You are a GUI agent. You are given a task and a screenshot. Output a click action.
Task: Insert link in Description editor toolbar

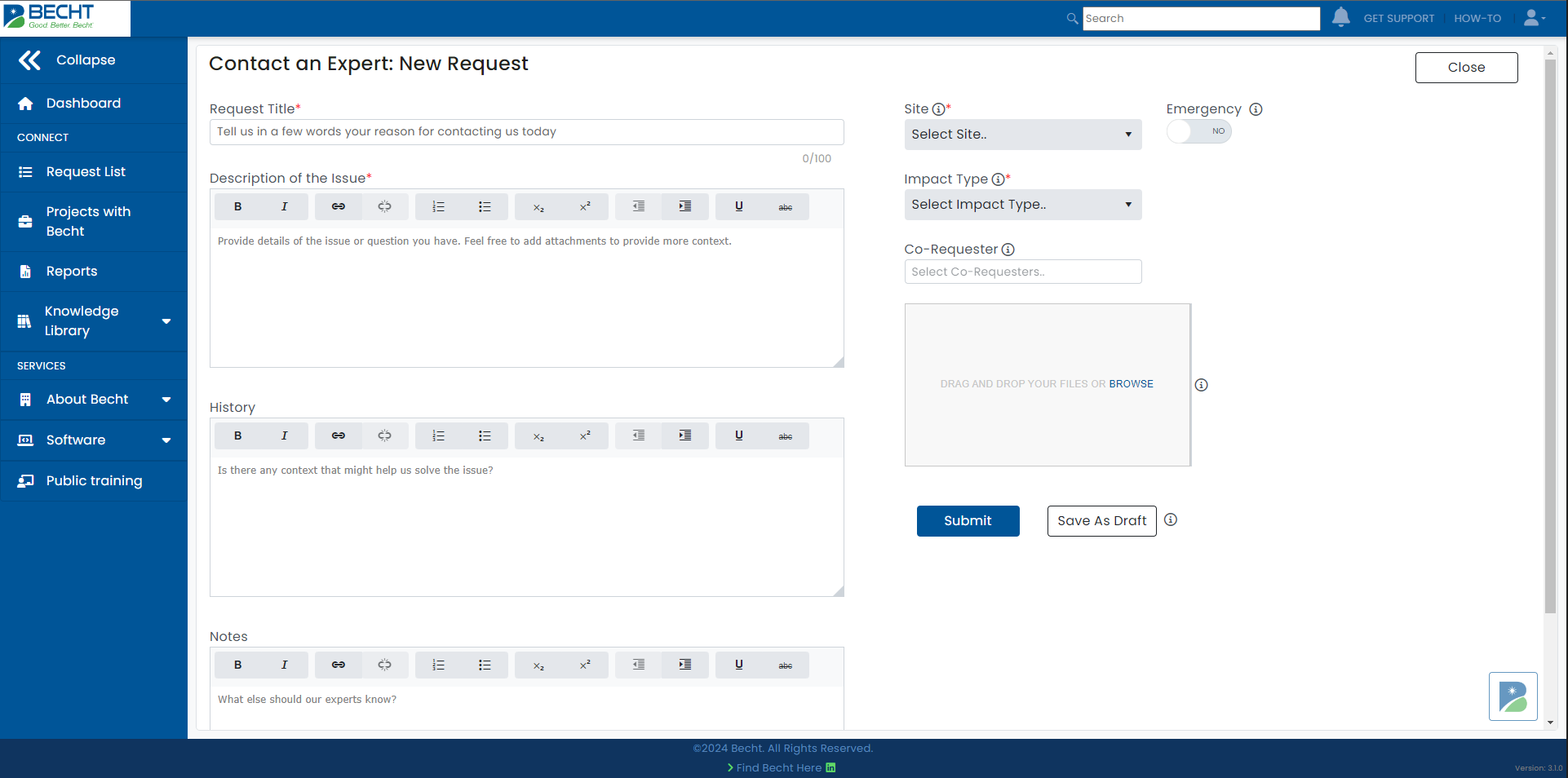pyautogui.click(x=338, y=207)
